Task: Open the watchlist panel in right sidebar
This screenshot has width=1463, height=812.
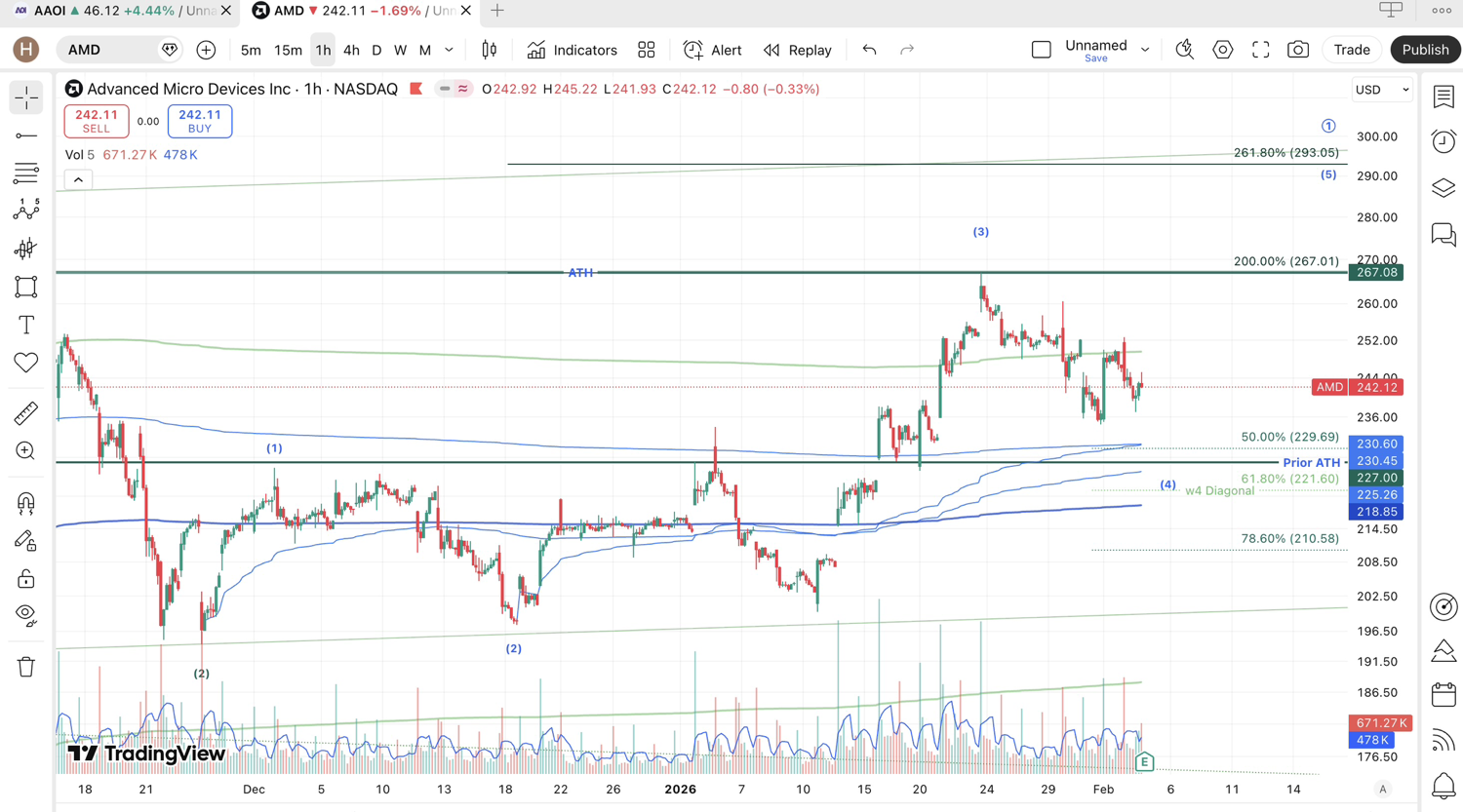Action: [1443, 97]
